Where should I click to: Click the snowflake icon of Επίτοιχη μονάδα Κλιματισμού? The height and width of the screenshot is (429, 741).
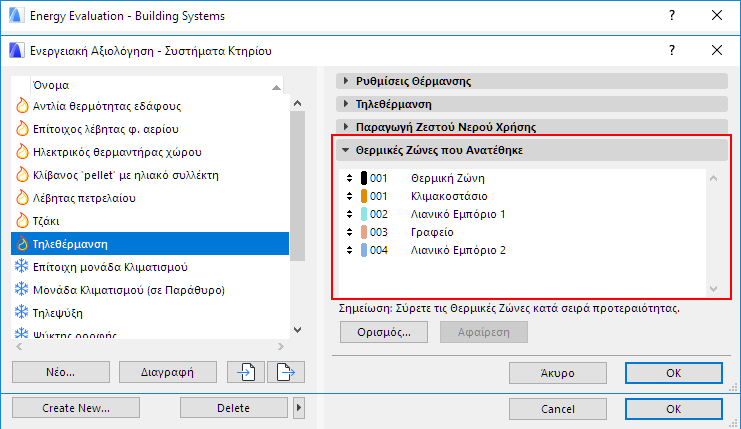click(x=21, y=266)
